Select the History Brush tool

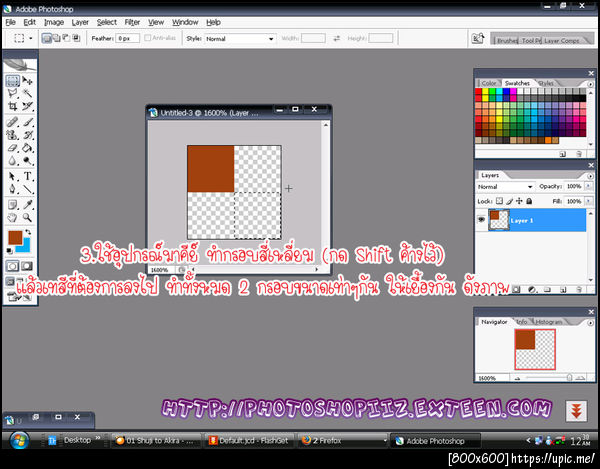pyautogui.click(x=27, y=135)
